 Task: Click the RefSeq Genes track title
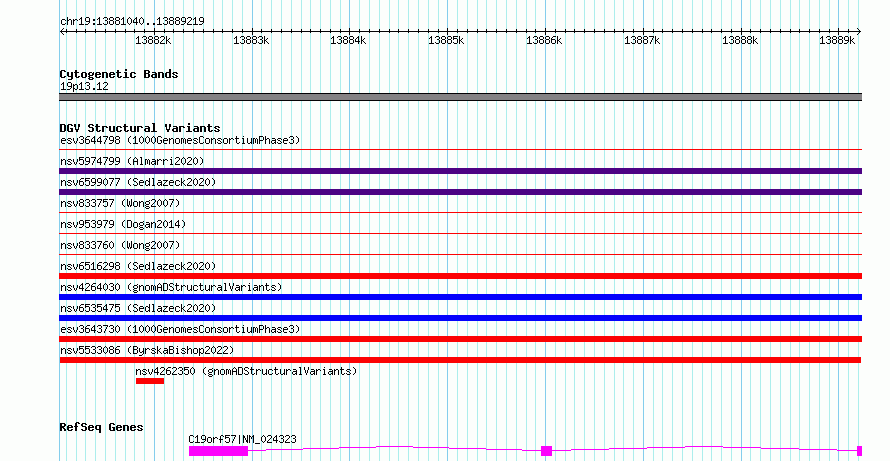(101, 427)
